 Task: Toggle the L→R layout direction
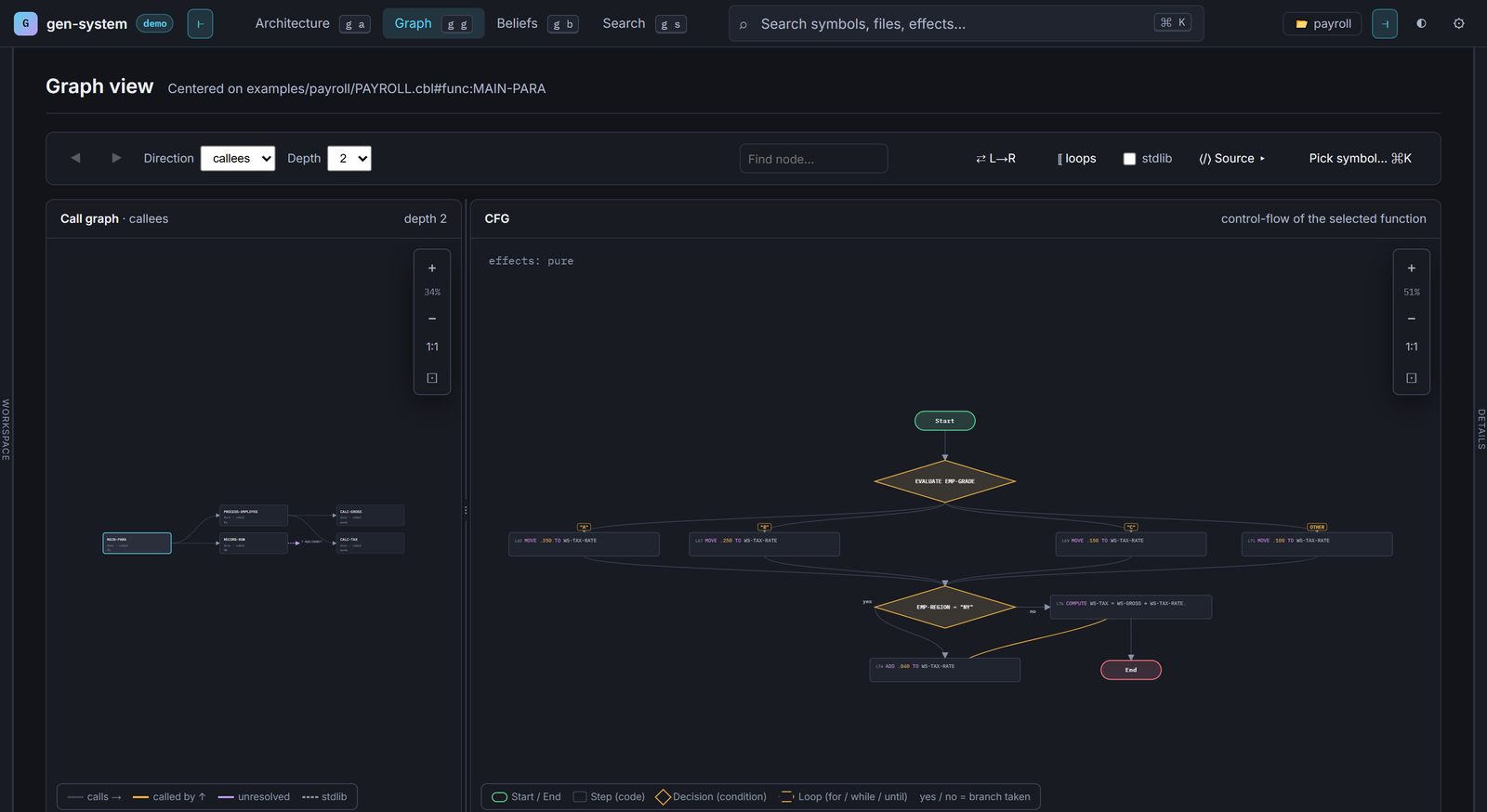996,159
